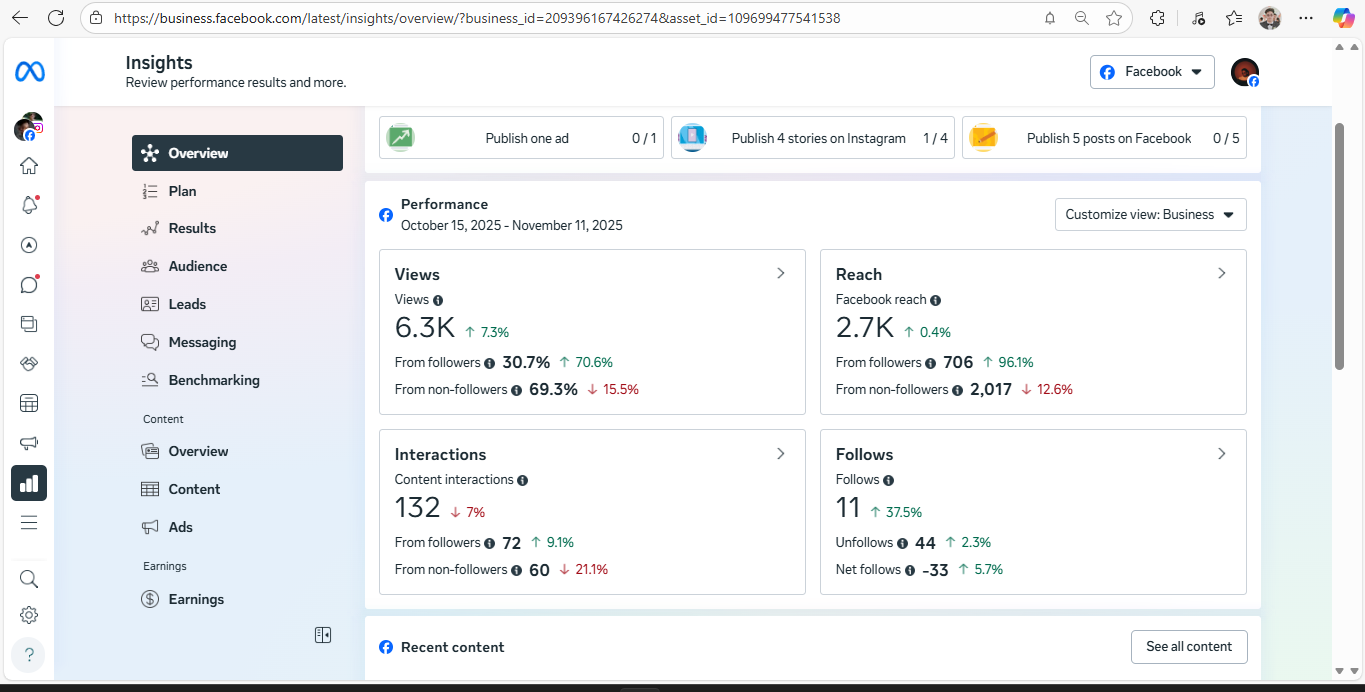Open the Content item with table icon

click(237, 489)
